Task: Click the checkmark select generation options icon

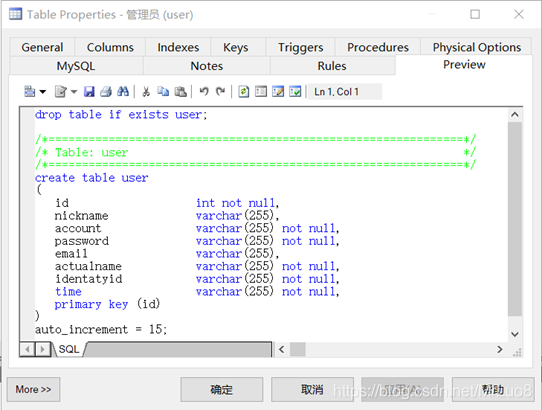Action: [295, 92]
